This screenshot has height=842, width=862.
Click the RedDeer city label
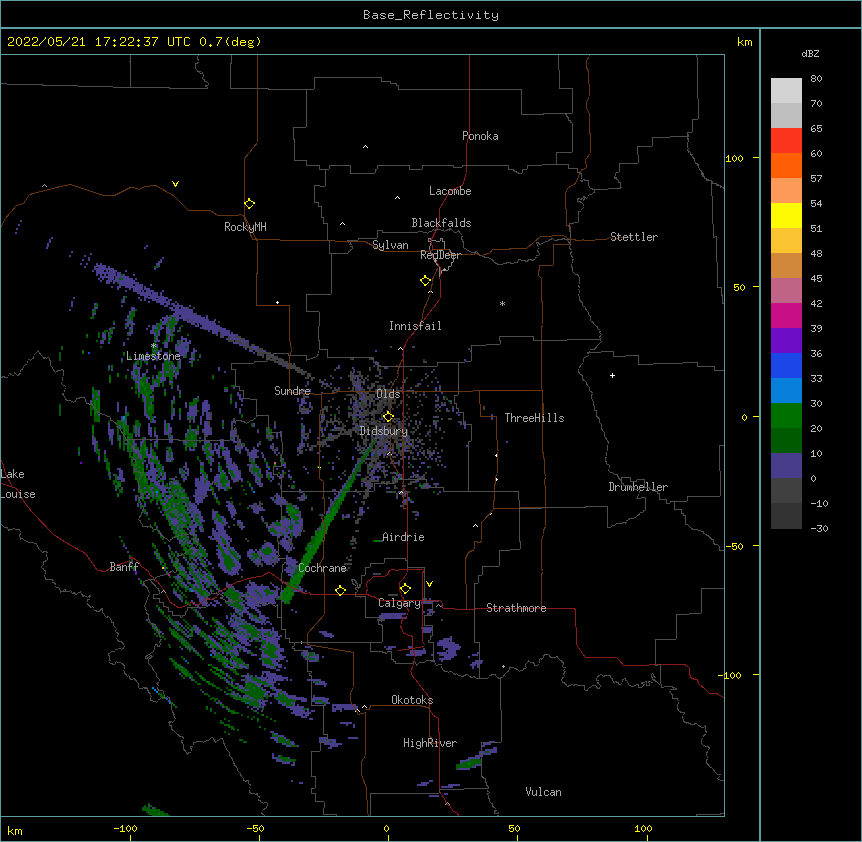tap(440, 255)
